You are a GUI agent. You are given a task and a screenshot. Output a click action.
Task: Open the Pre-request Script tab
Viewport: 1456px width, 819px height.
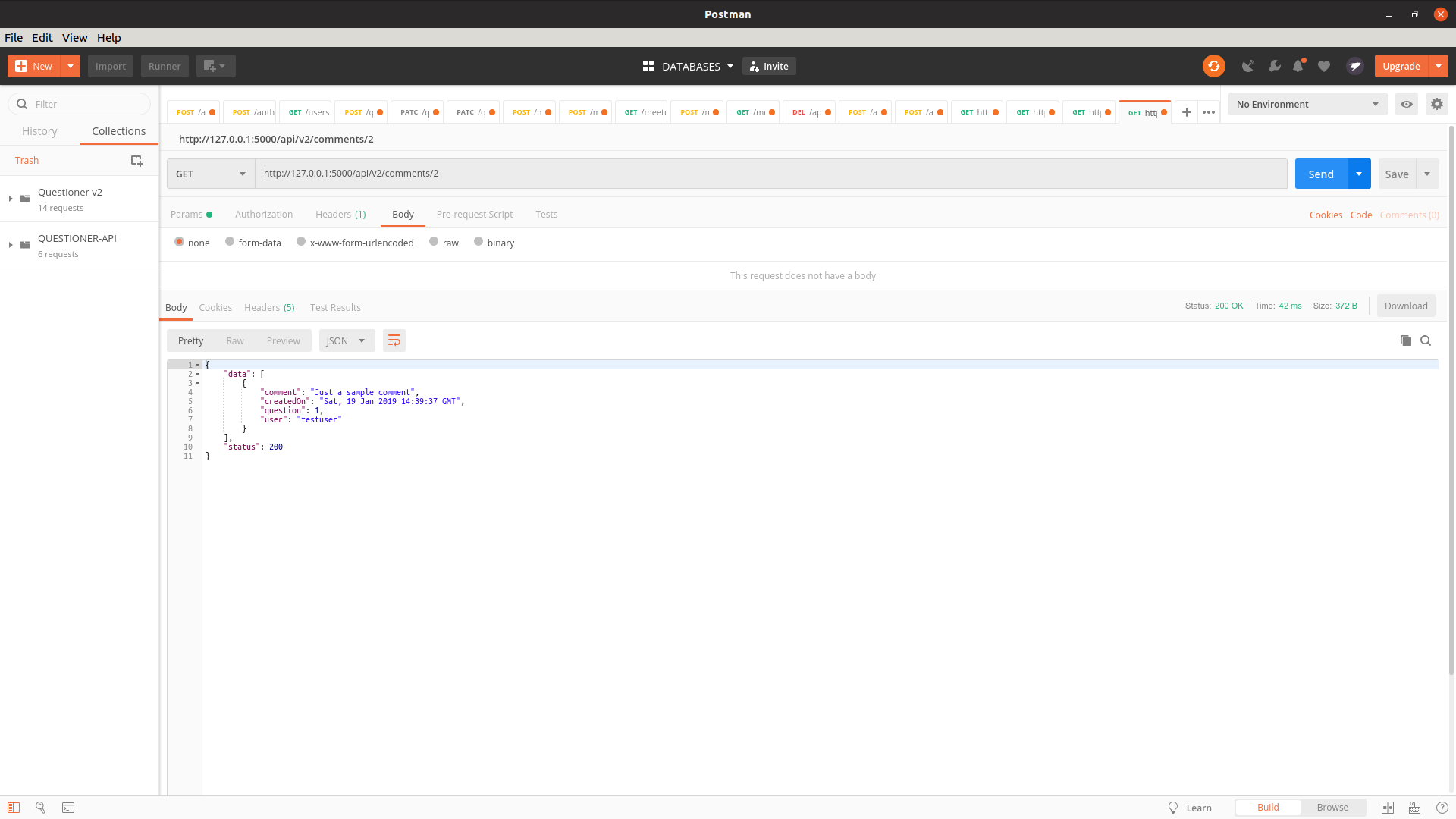point(475,215)
